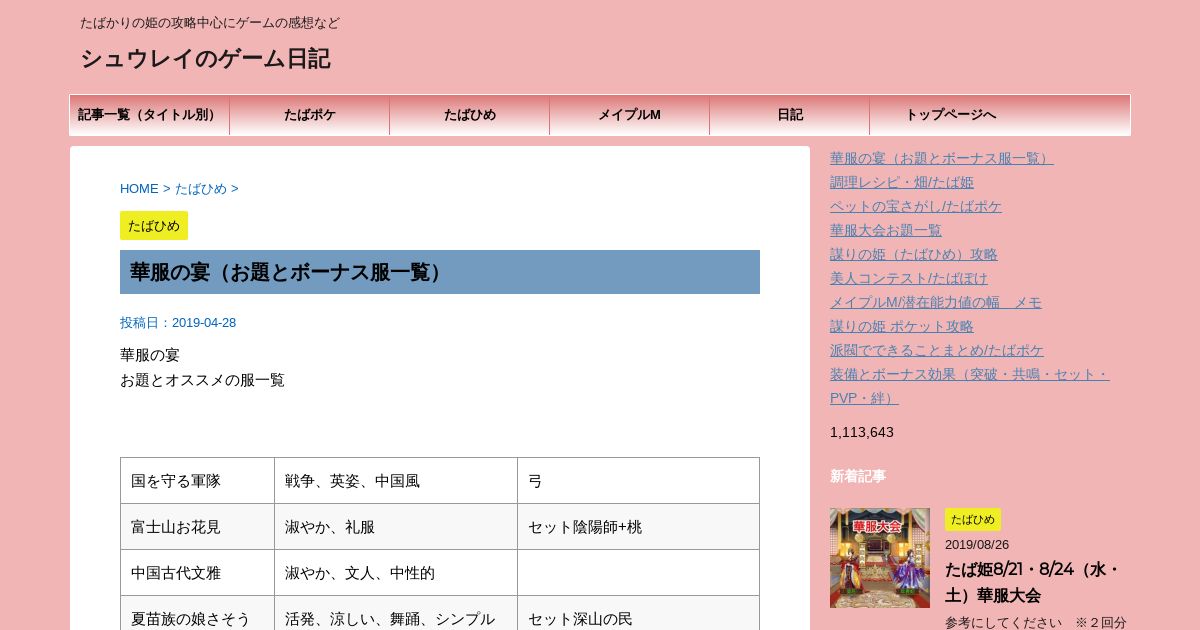The image size is (1200, 630).
Task: Click the 華服大会 article thumbnail image
Action: 880,558
